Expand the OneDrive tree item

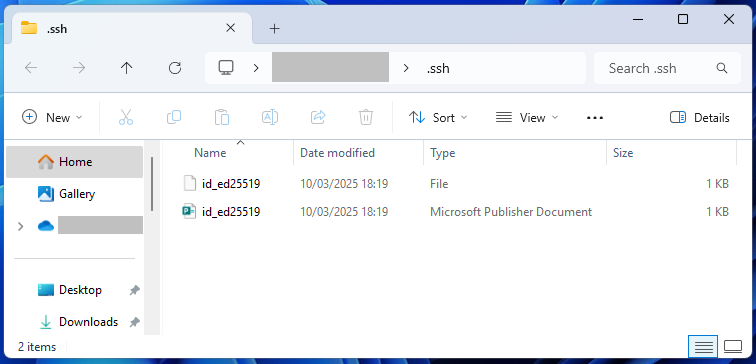(20, 226)
